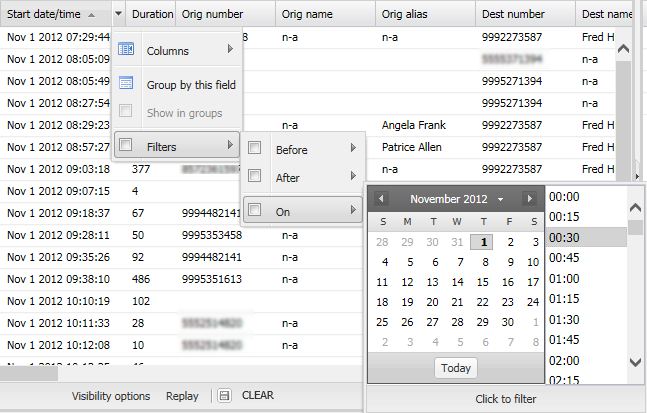Tick the On filter checkbox
The width and height of the screenshot is (647, 413).
pyautogui.click(x=255, y=210)
